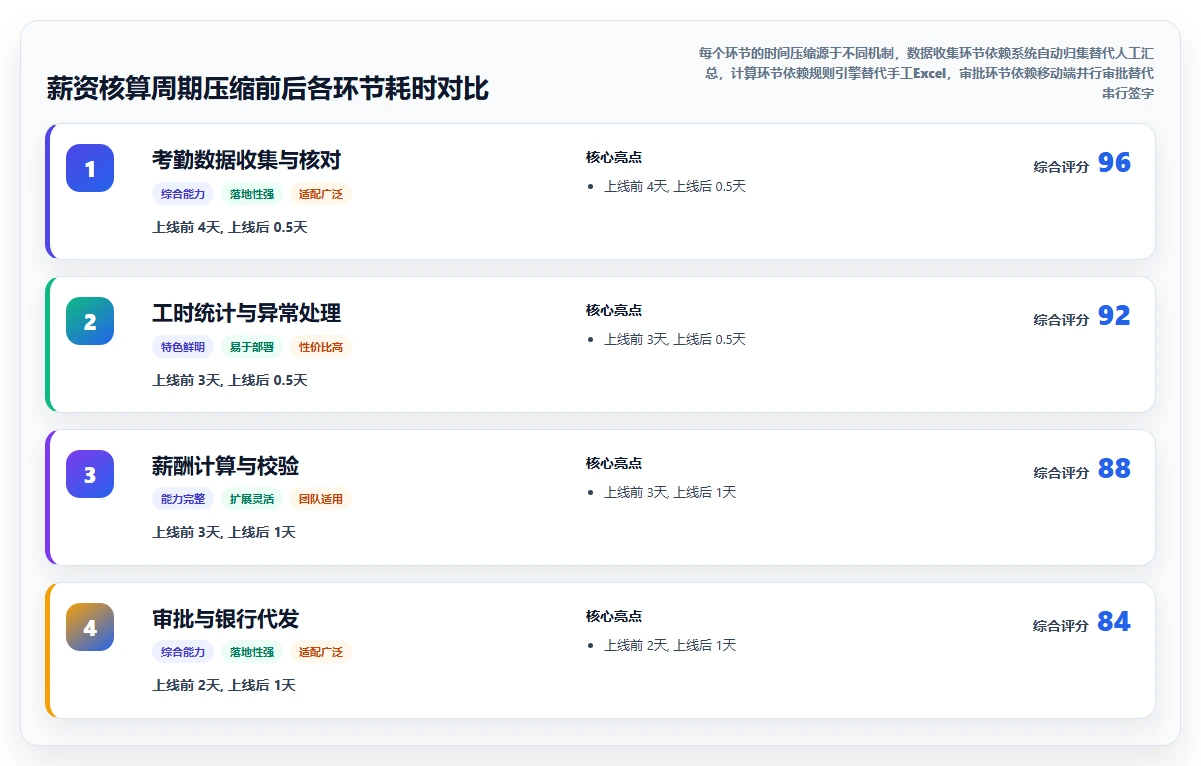
Task: Click bold summary under 考勤数据收集与核对 tags
Action: coord(230,227)
